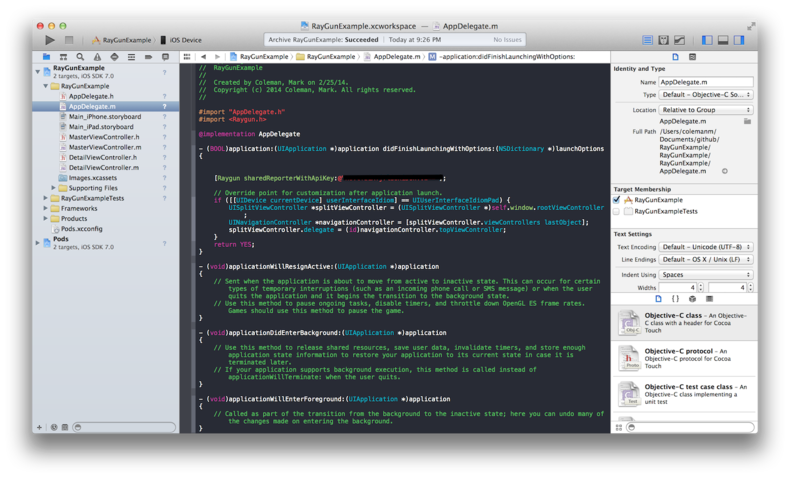Switch to the Assistant editor
The height and width of the screenshot is (478, 790).
pyautogui.click(x=664, y=40)
